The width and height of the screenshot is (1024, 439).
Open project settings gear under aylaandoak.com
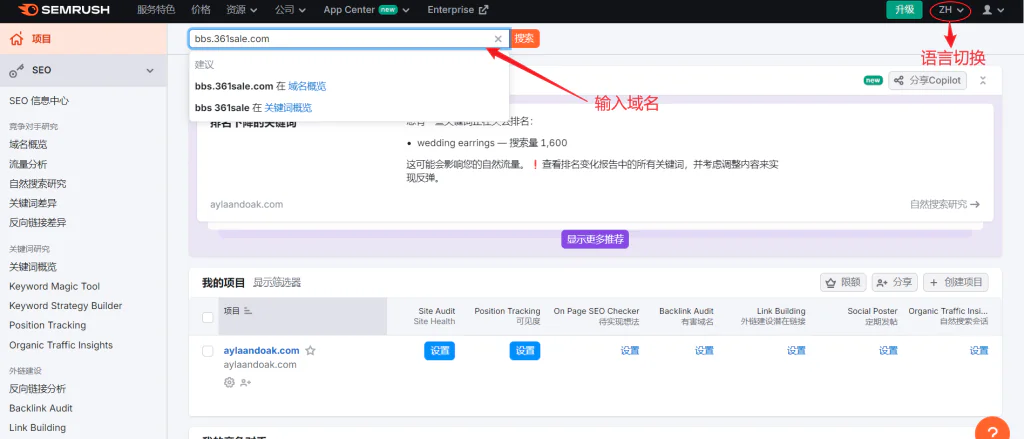[x=229, y=382]
